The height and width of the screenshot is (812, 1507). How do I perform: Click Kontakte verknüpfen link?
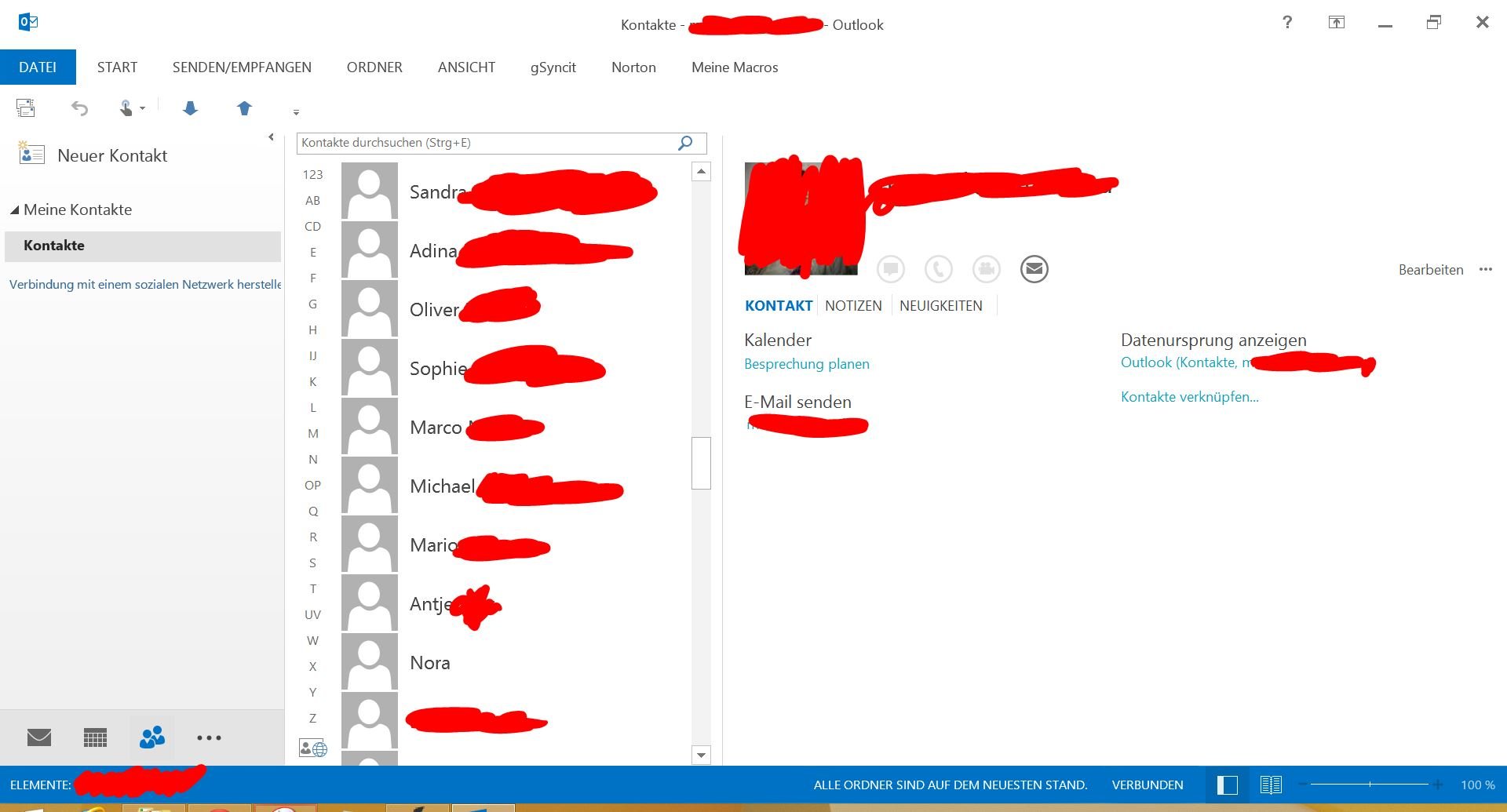[1190, 397]
